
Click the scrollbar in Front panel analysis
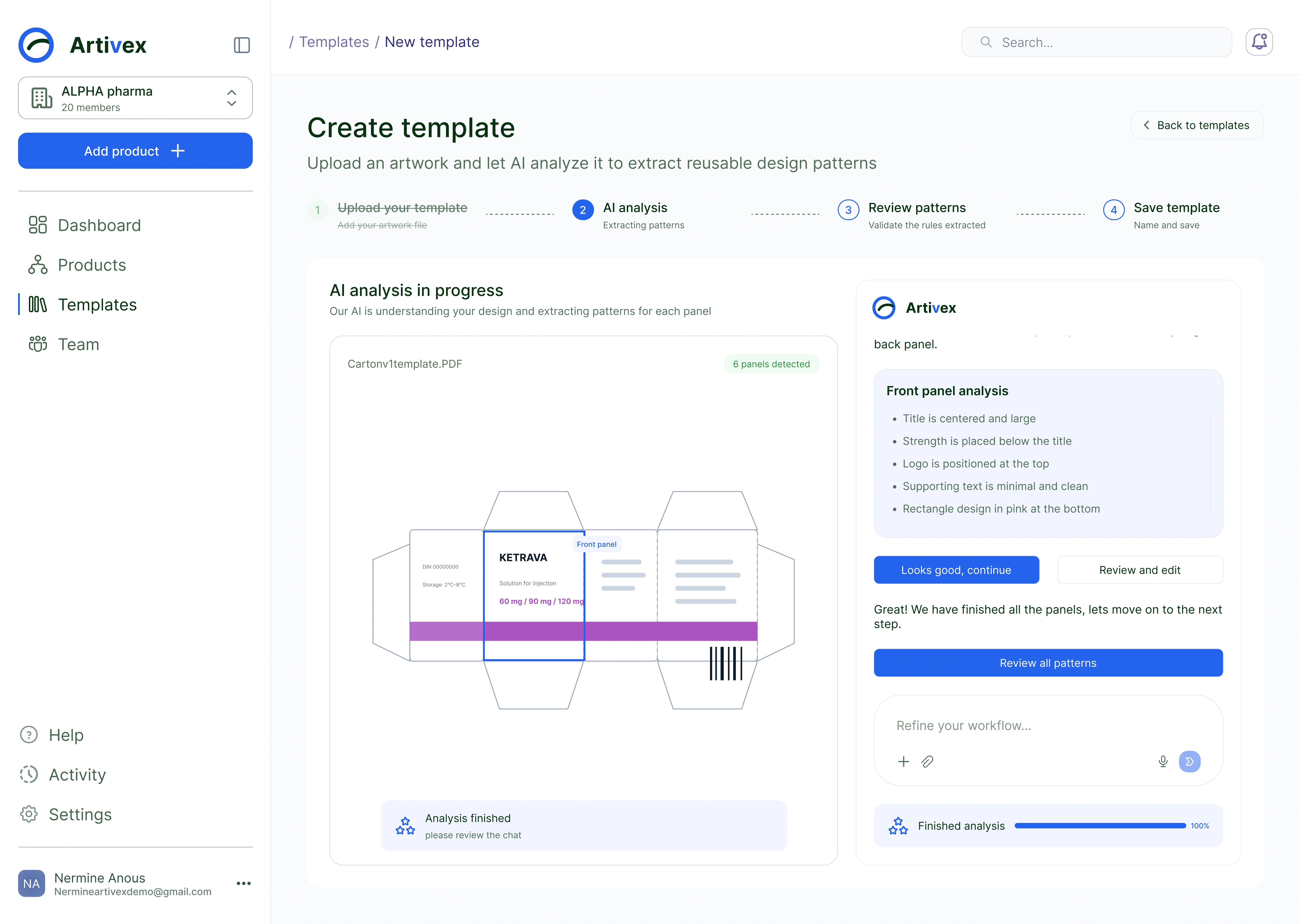tap(1210, 463)
